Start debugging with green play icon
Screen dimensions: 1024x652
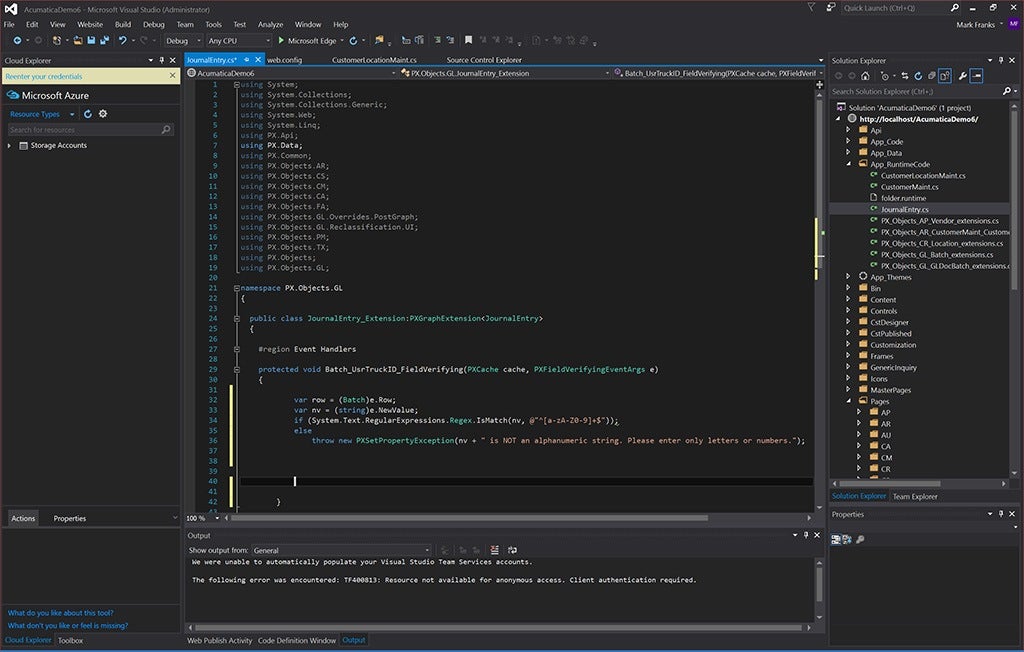coord(281,41)
